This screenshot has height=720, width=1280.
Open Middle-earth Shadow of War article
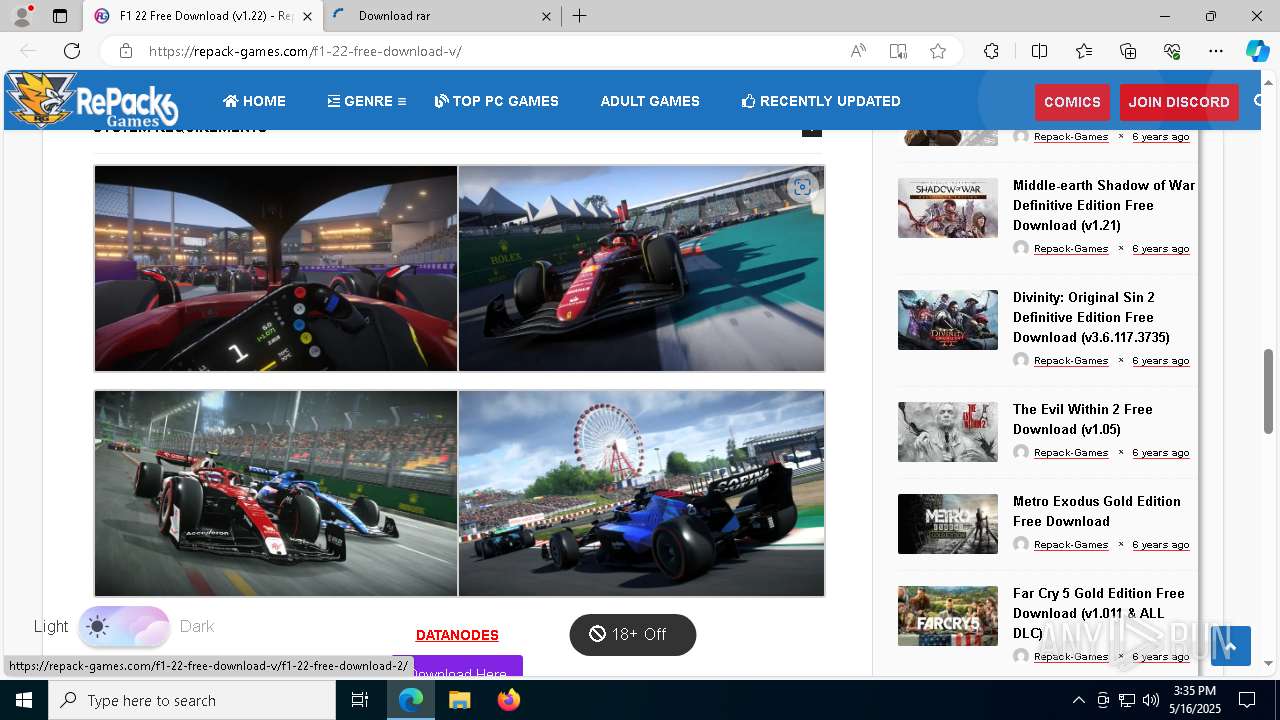pyautogui.click(x=1104, y=205)
